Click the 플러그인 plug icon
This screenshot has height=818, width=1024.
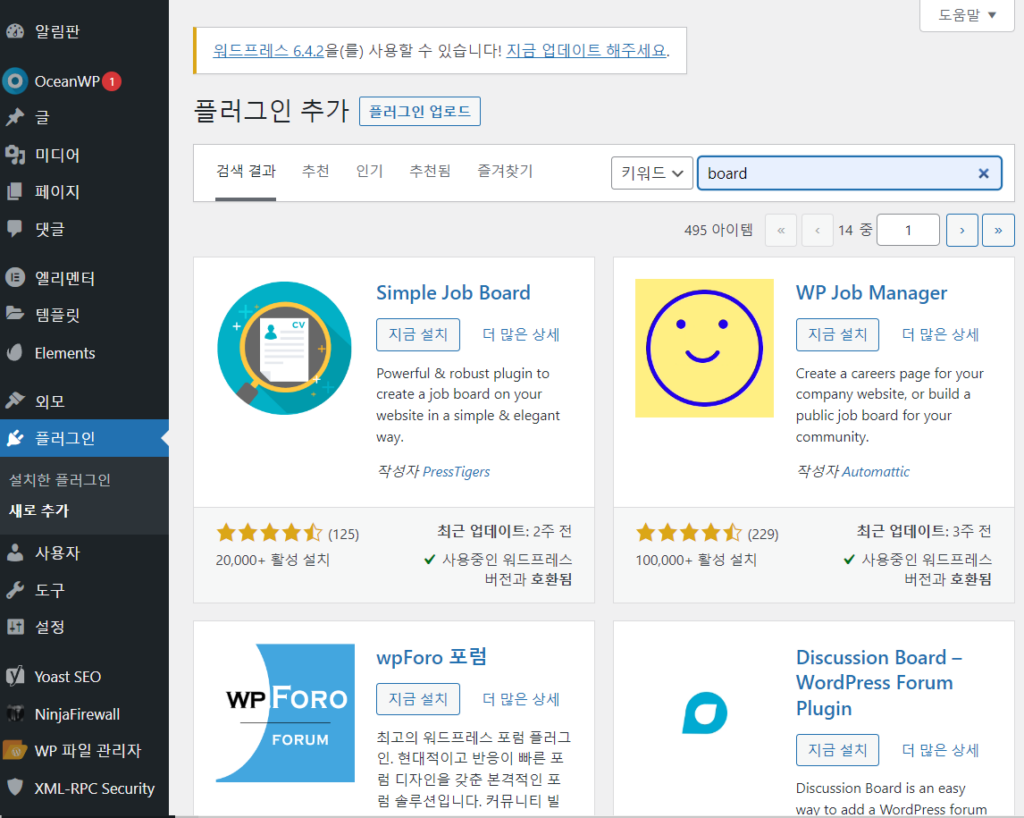(15, 438)
